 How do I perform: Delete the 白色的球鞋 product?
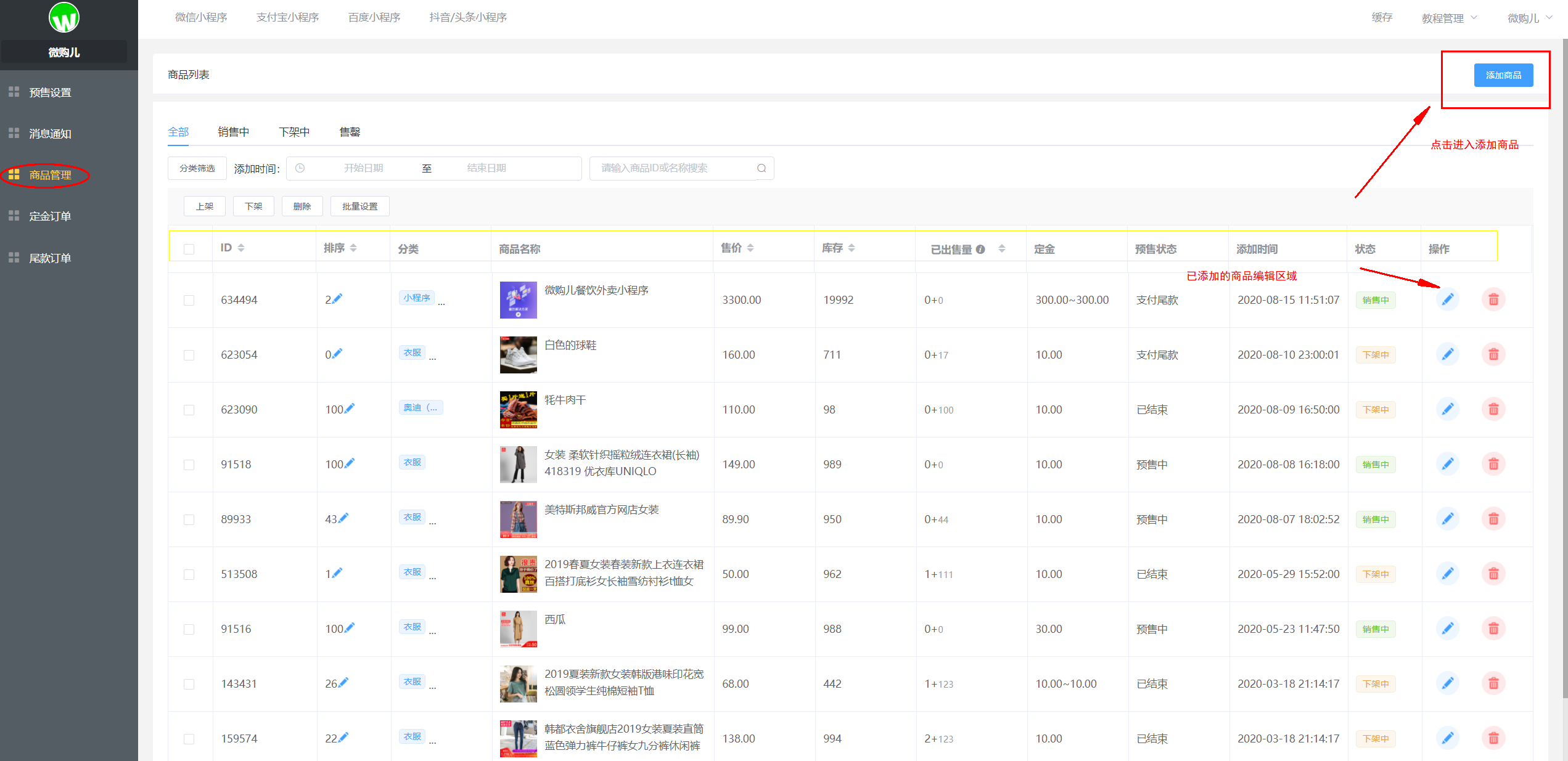1493,354
